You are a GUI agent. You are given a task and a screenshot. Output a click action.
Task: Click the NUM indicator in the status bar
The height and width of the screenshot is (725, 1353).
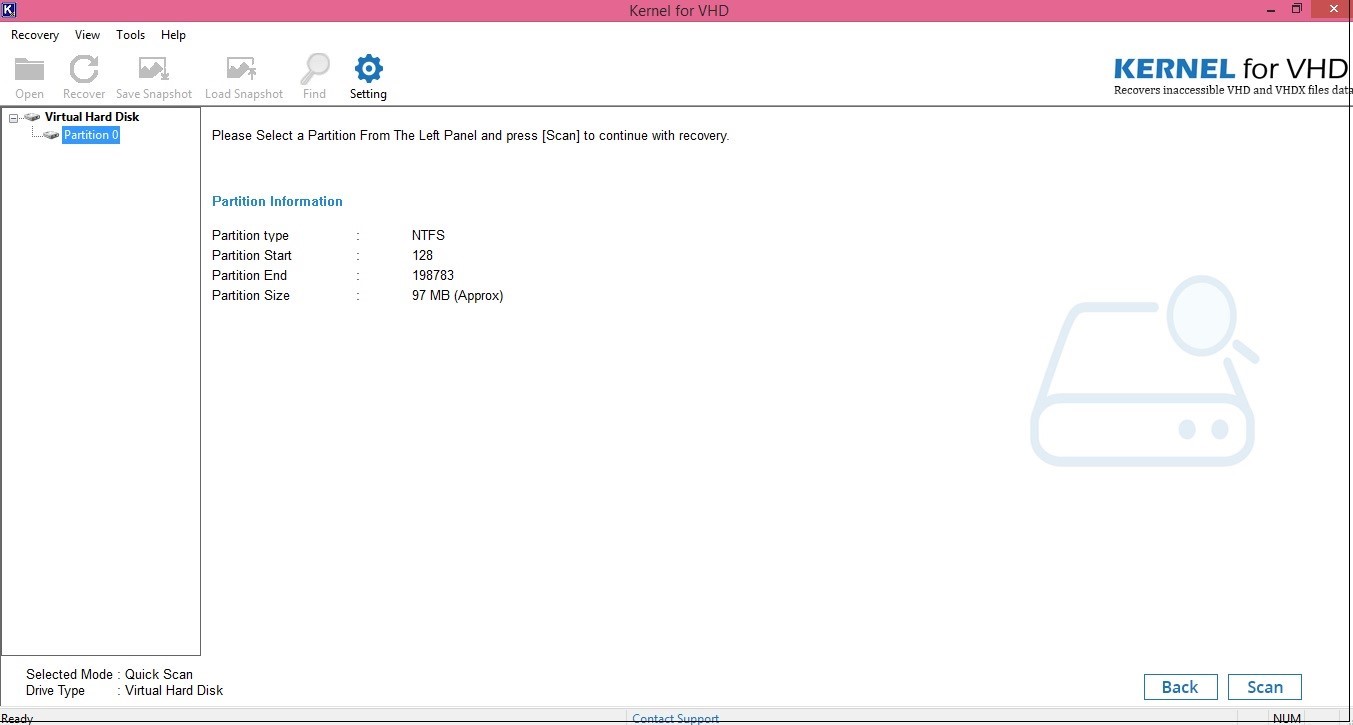[1287, 718]
